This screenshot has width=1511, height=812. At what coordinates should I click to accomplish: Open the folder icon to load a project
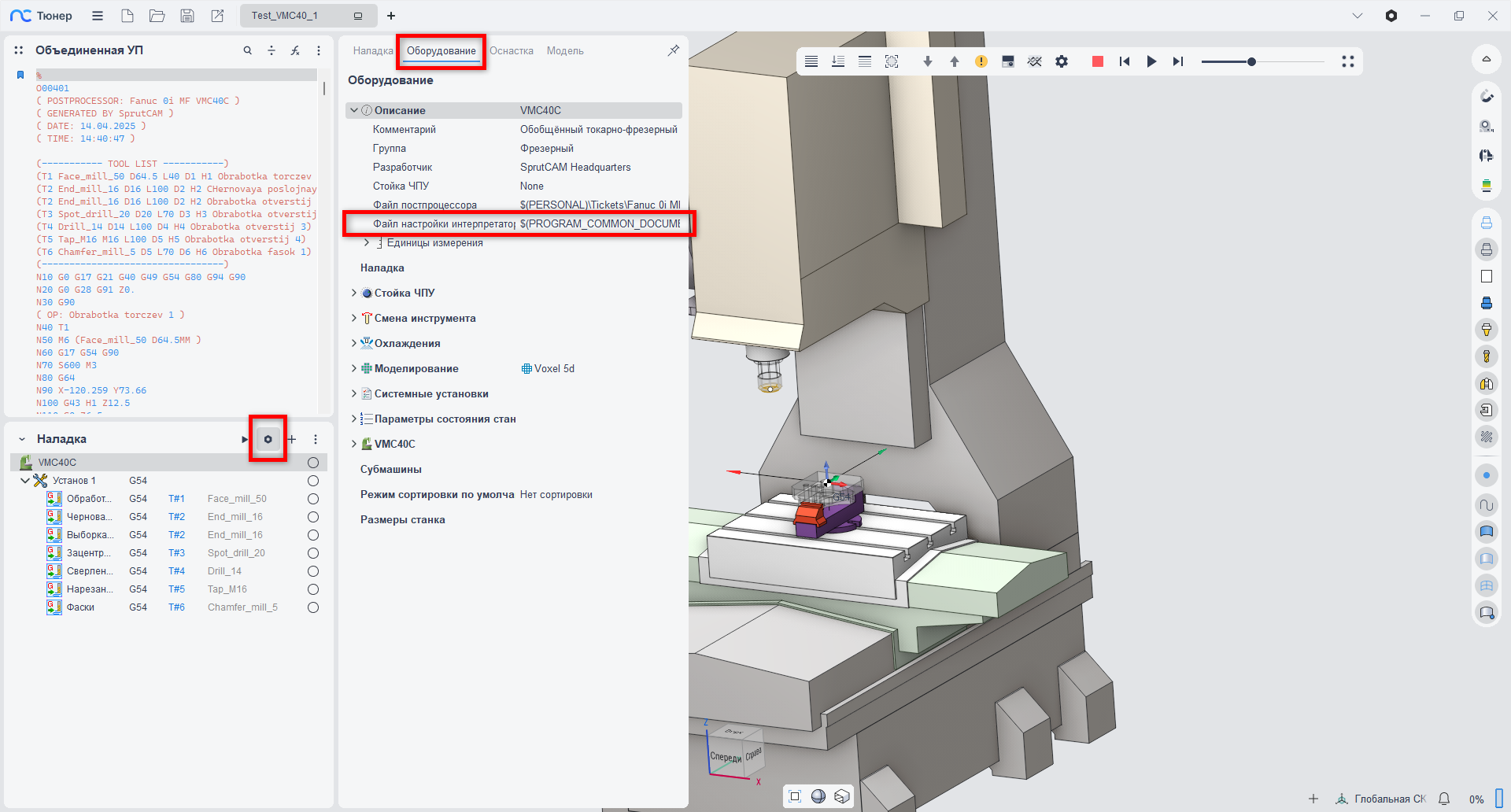click(x=157, y=16)
